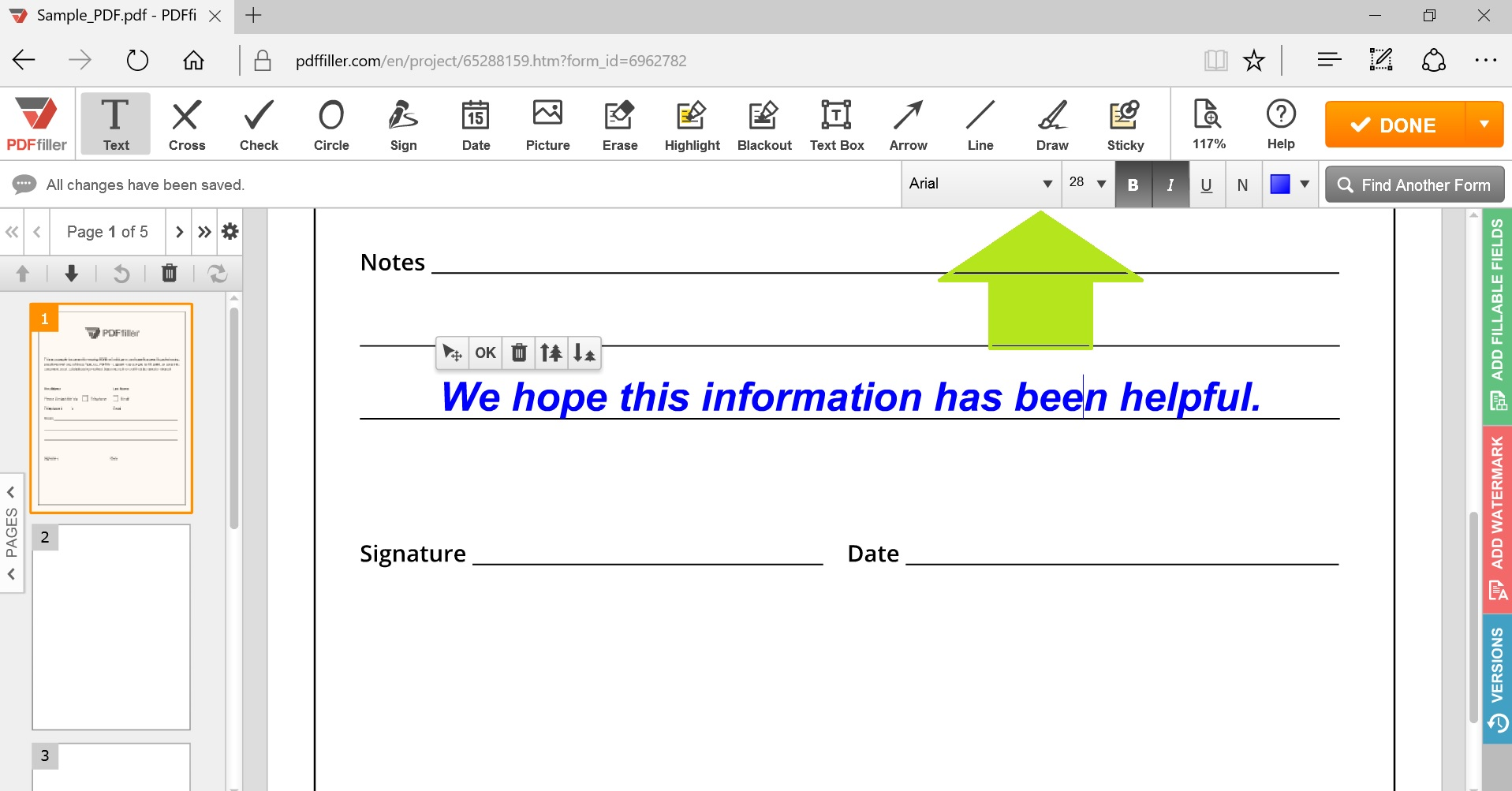Select the Erase tool
Screen dimensions: 1512x791
pyautogui.click(x=619, y=124)
